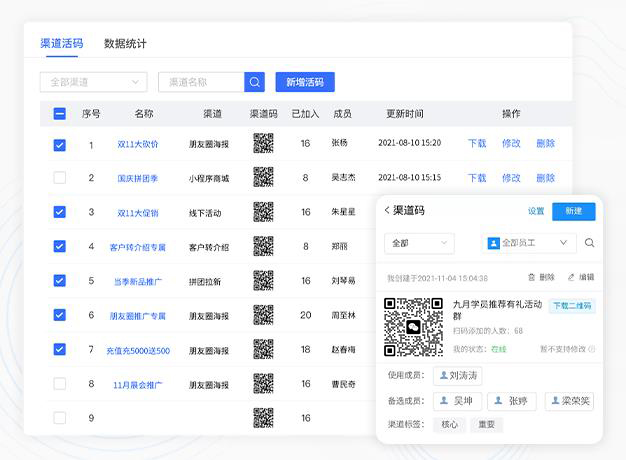Uncheck row 4 客户转介绍专属 checkbox
626x460 pixels.
pyautogui.click(x=59, y=246)
